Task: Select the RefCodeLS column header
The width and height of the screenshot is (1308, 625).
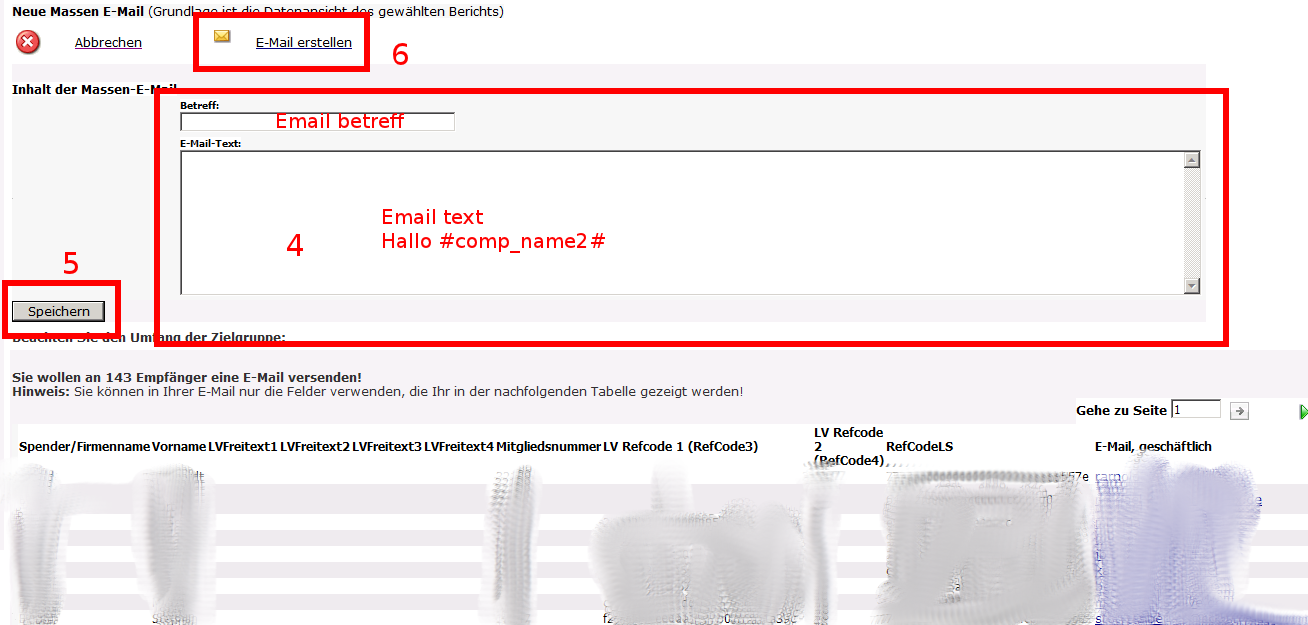Action: [x=919, y=447]
